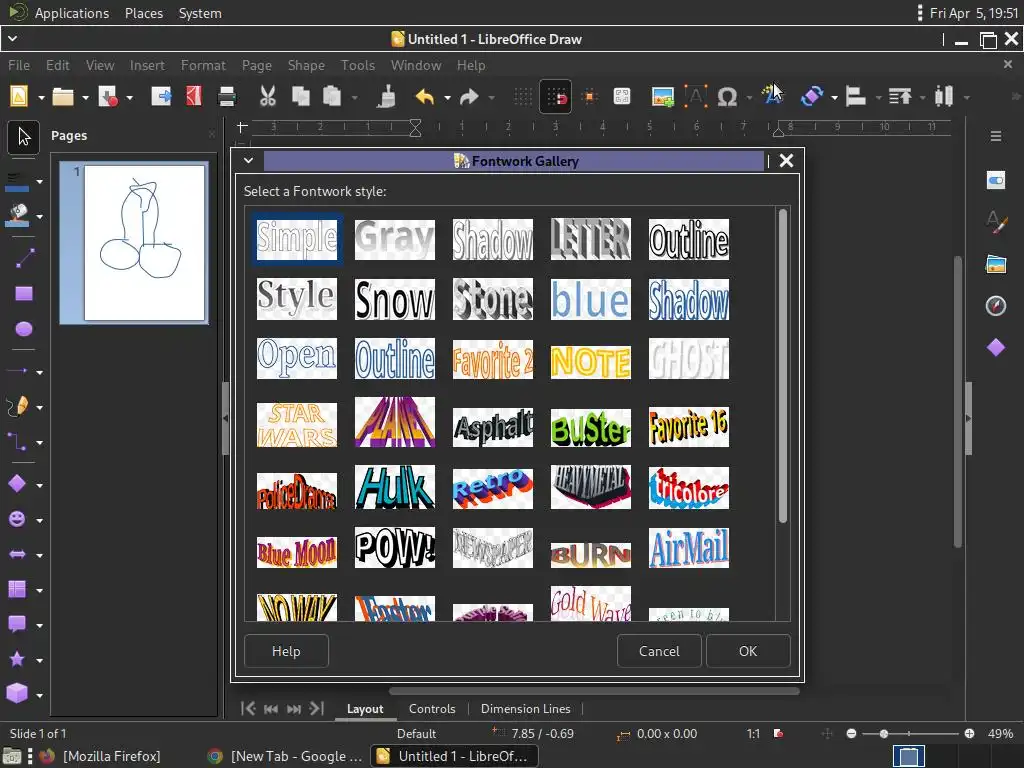Click the Align Objects icon
1024x768 pixels.
(x=856, y=97)
